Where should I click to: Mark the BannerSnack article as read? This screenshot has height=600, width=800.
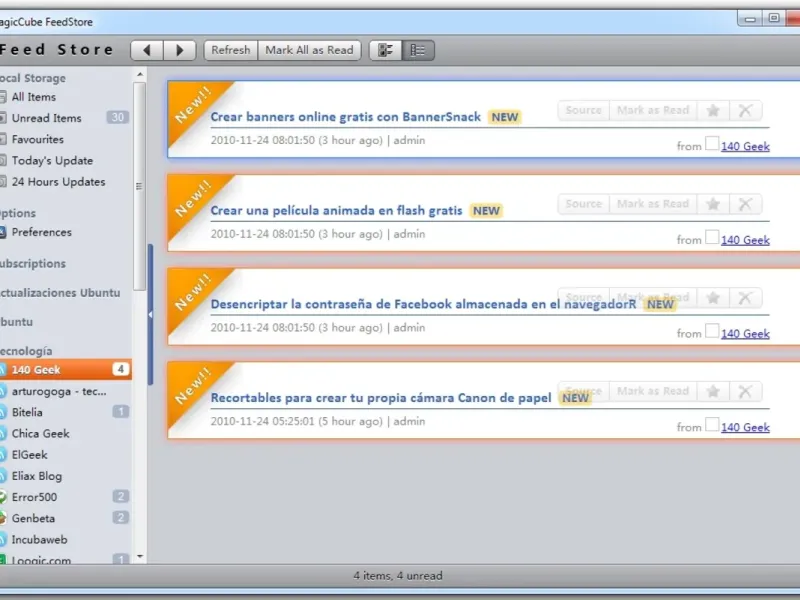653,110
